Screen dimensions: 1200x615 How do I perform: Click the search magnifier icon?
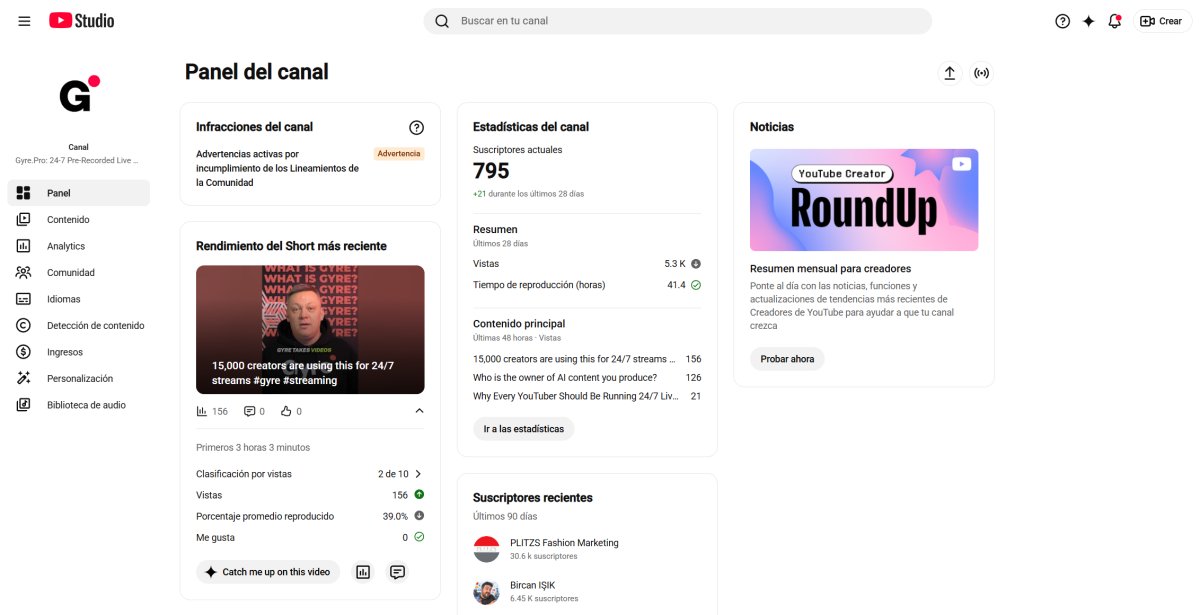pos(441,21)
